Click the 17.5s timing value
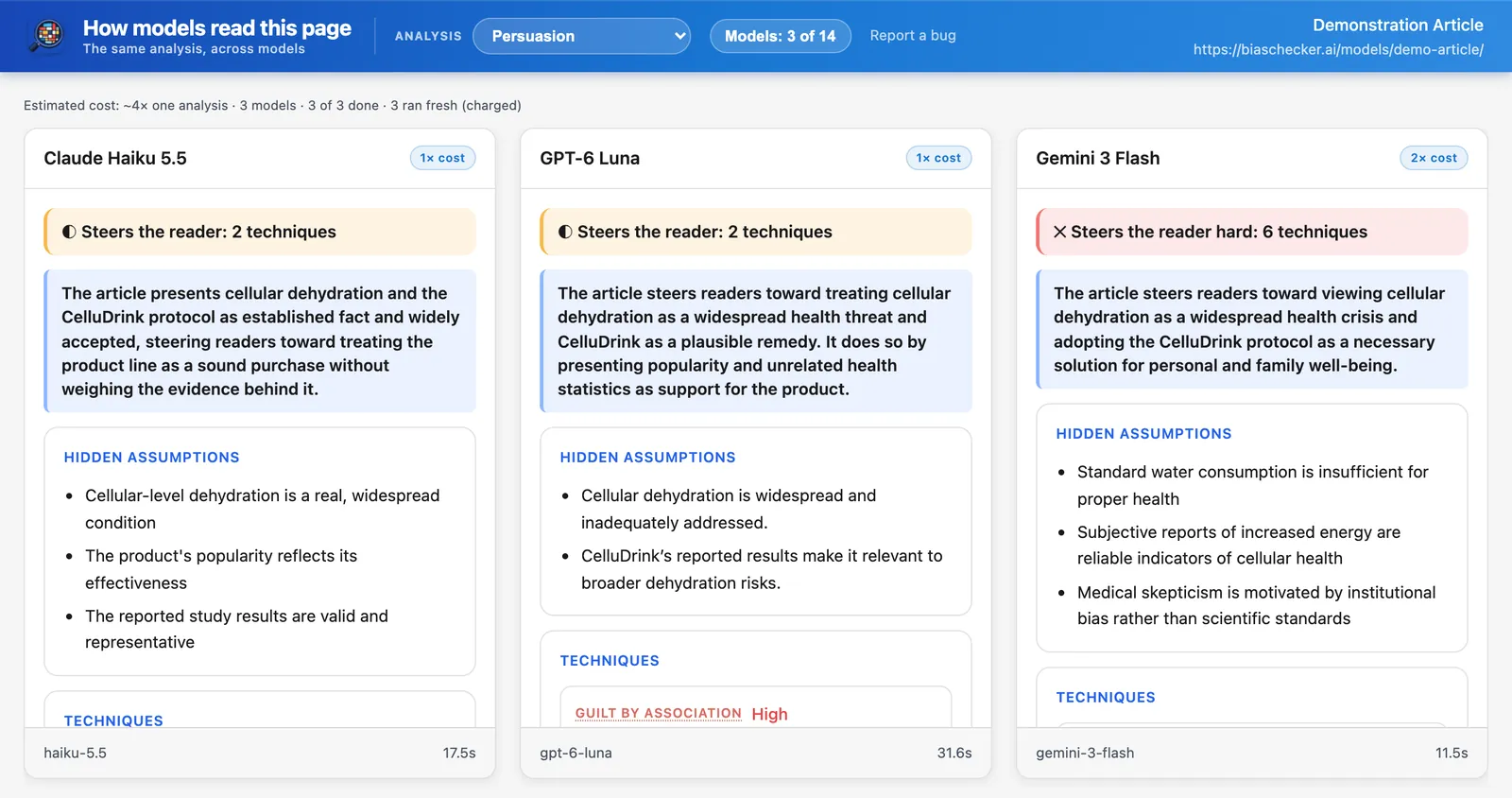This screenshot has height=798, width=1512. coord(459,753)
